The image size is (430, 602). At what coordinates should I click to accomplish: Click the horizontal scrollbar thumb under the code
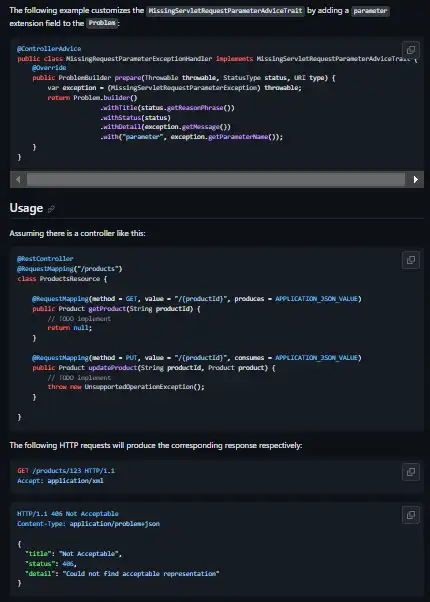pyautogui.click(x=215, y=179)
